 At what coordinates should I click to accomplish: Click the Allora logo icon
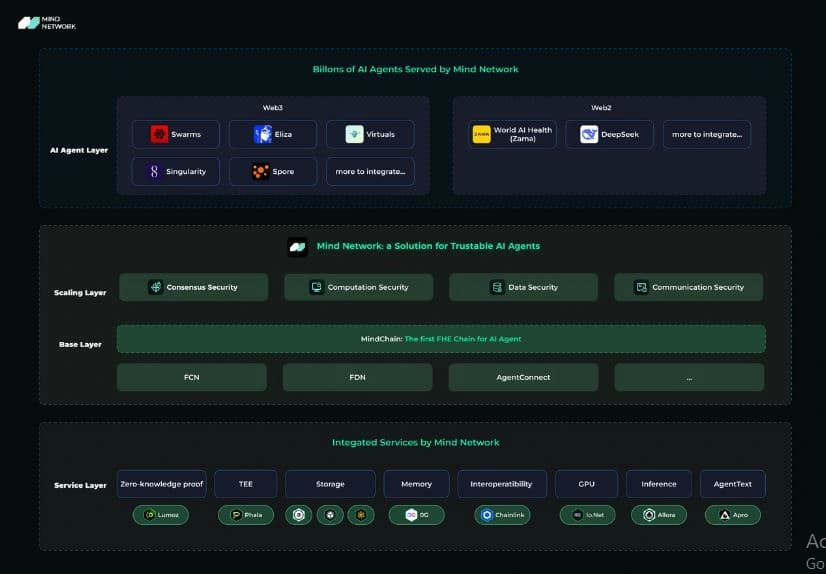click(x=649, y=514)
